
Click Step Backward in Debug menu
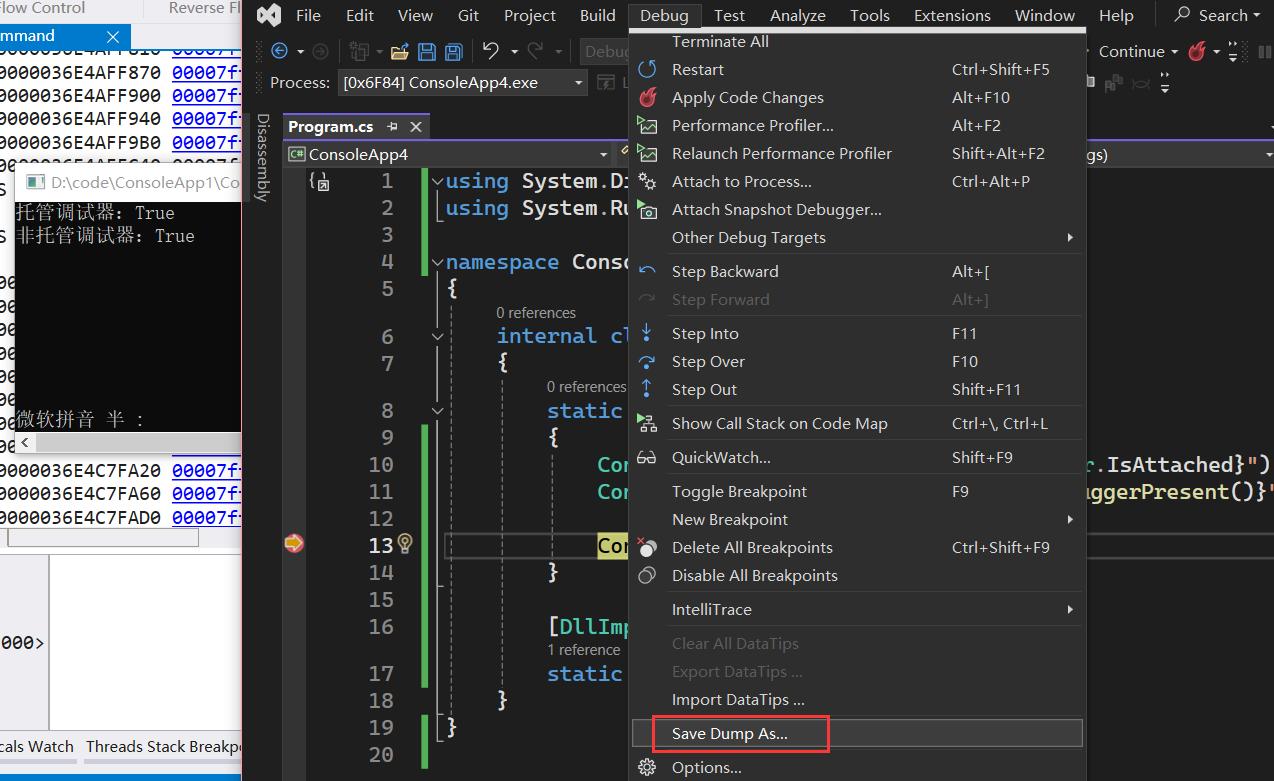point(857,271)
